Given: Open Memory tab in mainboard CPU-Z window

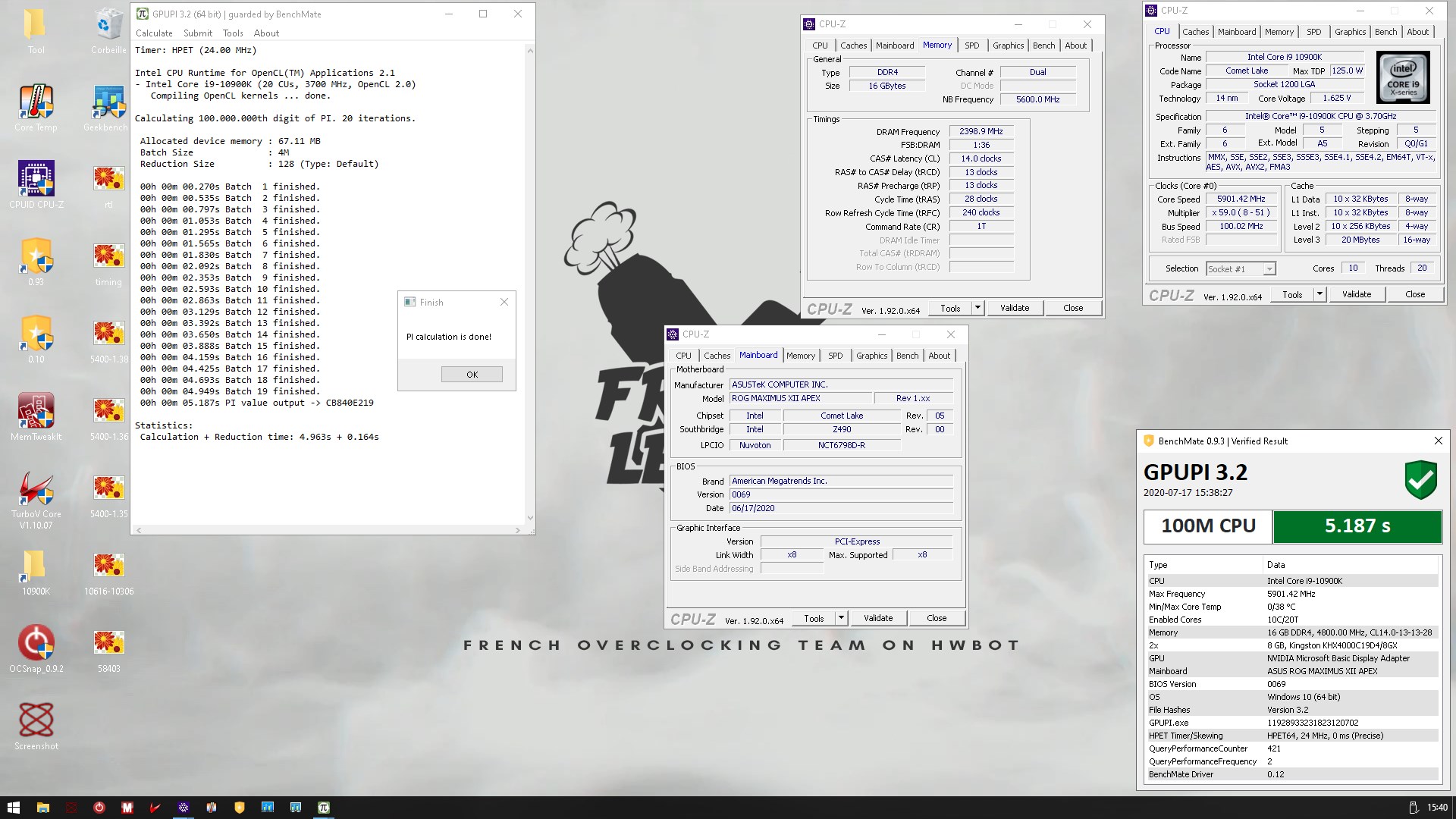Looking at the screenshot, I should tap(800, 356).
